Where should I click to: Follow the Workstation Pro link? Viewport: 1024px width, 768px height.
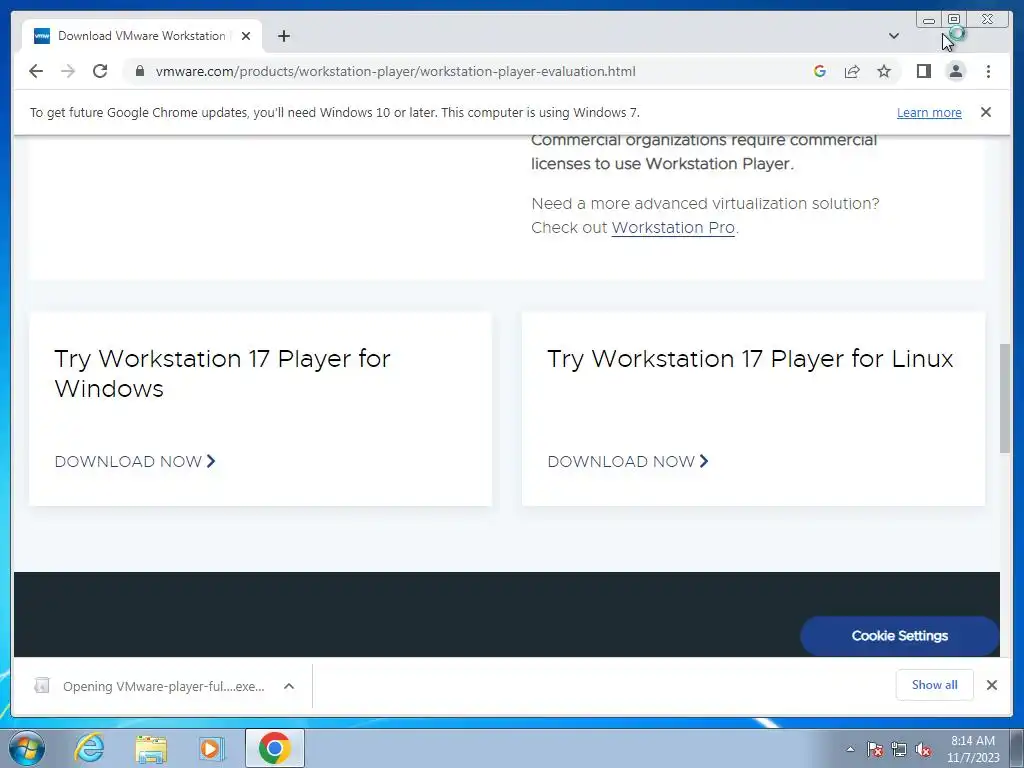tap(673, 227)
